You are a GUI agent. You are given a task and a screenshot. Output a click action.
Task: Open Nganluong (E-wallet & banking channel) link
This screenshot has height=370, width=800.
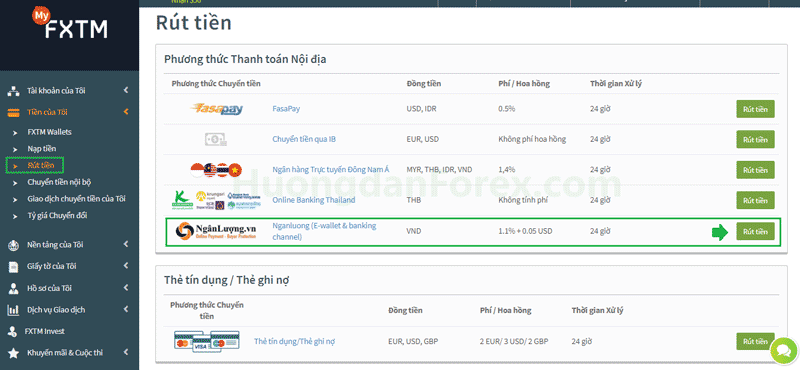324,231
